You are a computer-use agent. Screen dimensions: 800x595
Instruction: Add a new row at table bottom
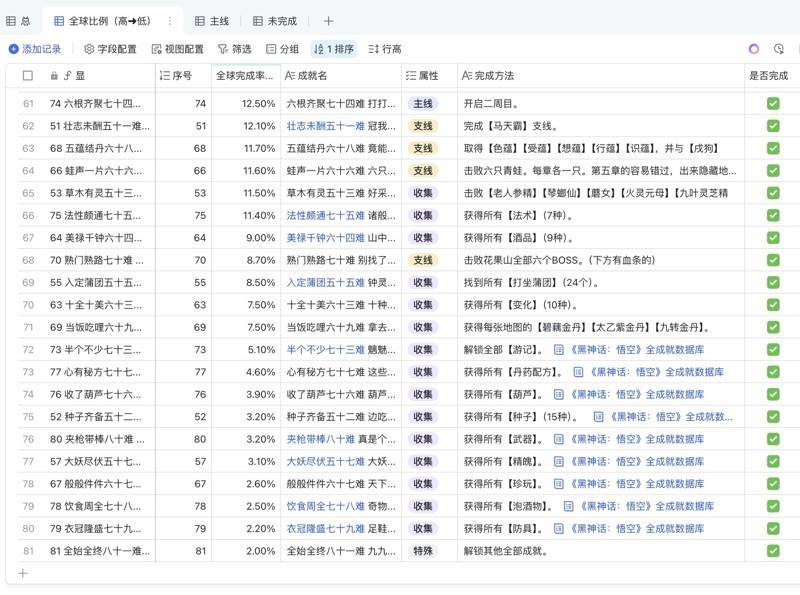click(23, 573)
